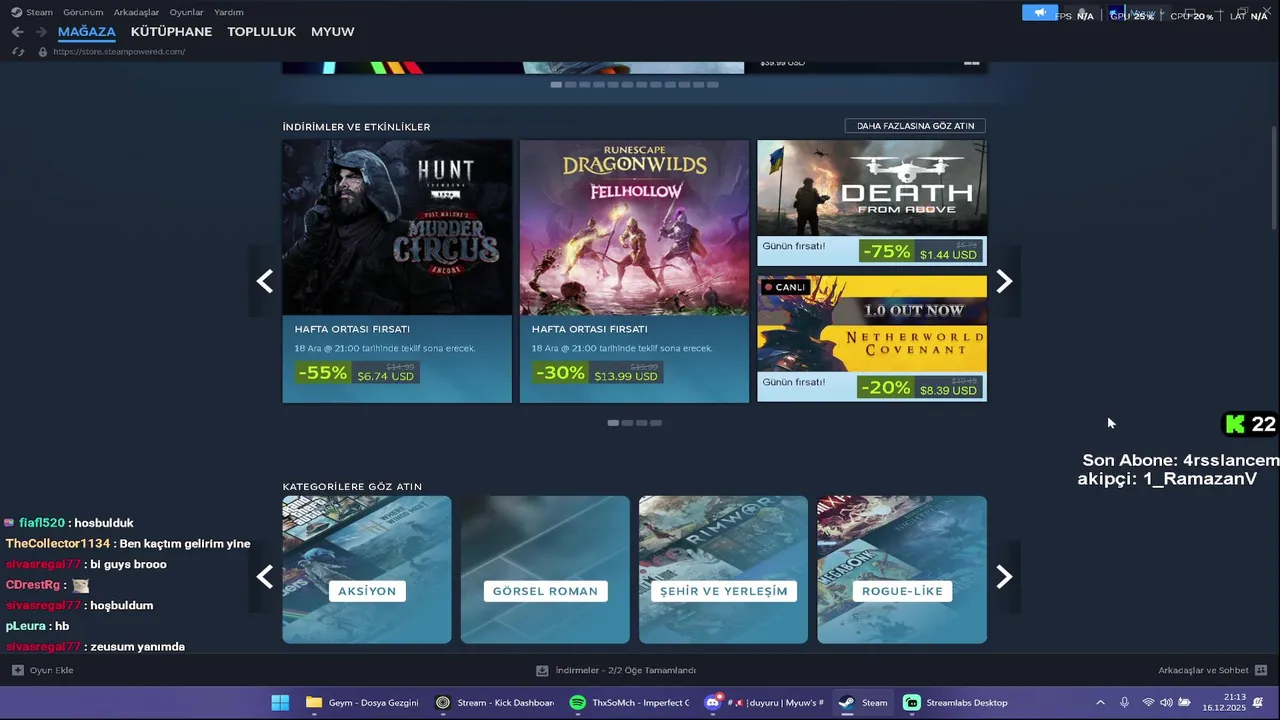
Task: Switch to Stream Kick Dashboard taskbar item
Action: click(x=495, y=703)
